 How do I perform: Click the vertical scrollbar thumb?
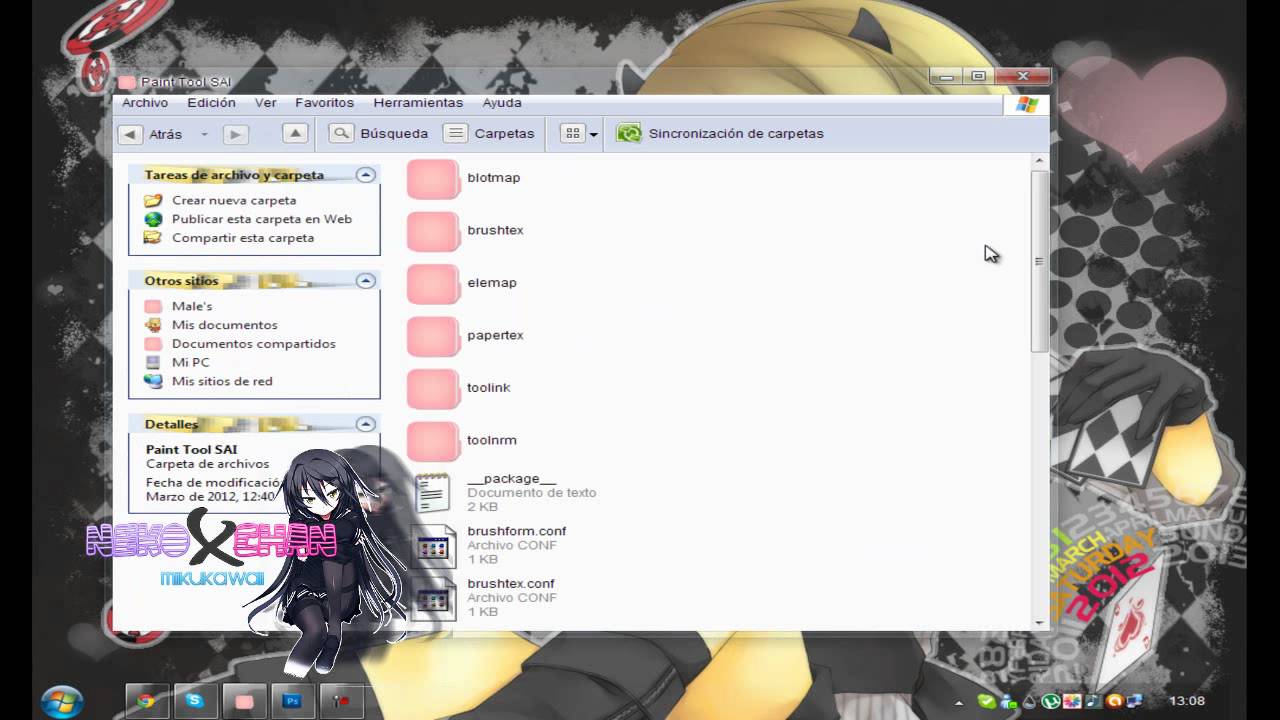tap(1039, 261)
